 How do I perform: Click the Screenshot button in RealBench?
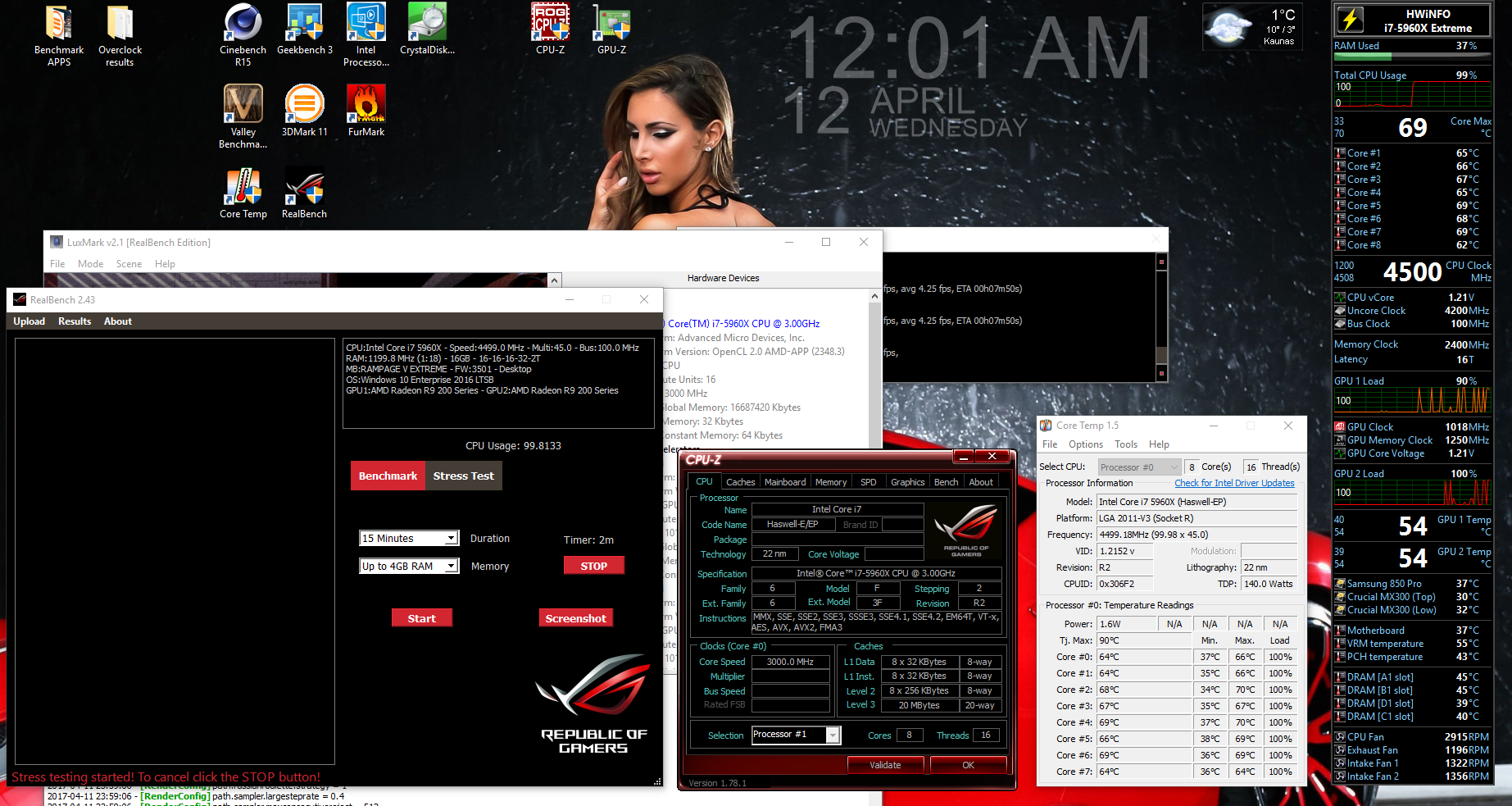point(576,618)
